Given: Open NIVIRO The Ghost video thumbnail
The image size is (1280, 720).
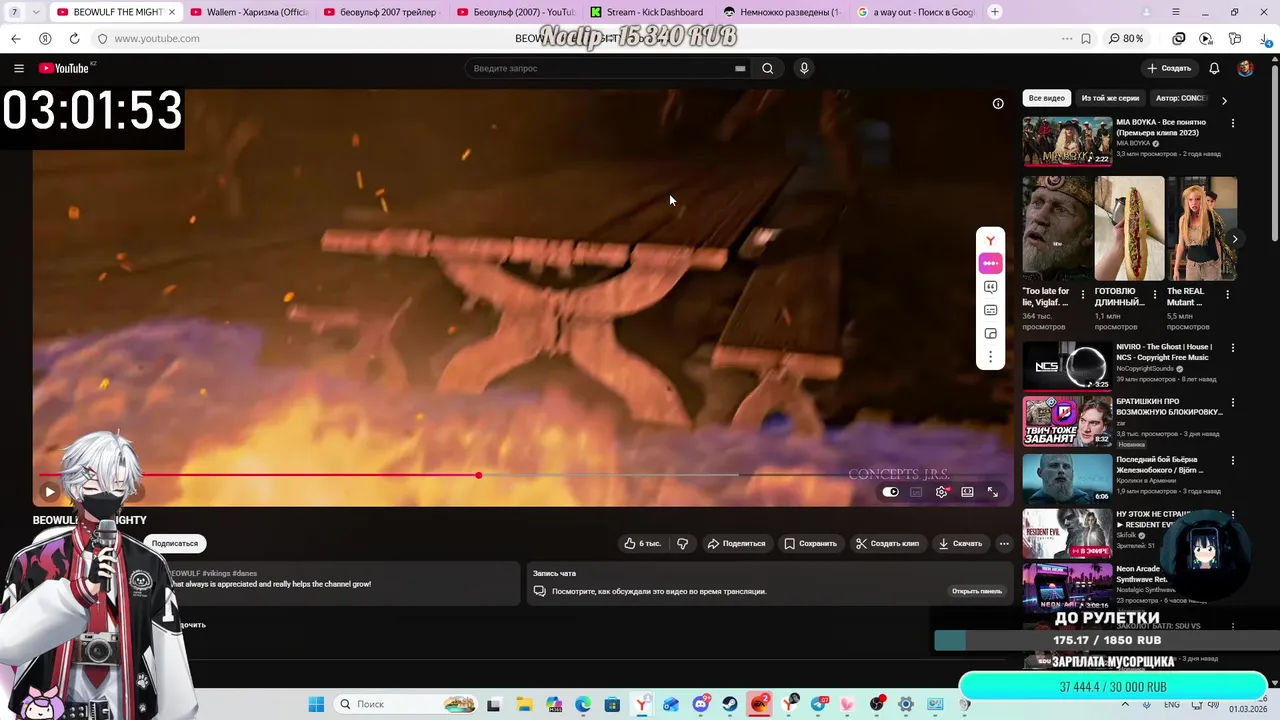Looking at the screenshot, I should coord(1067,366).
